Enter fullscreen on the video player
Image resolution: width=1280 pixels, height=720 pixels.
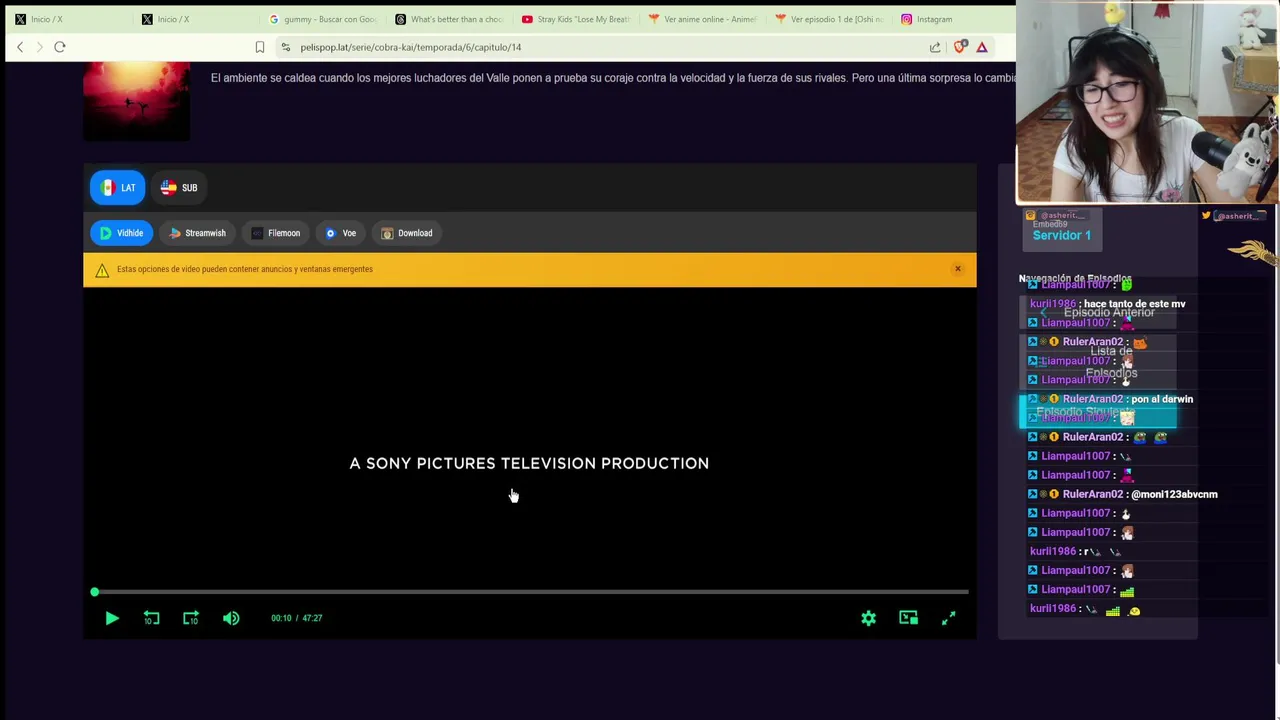coord(948,618)
